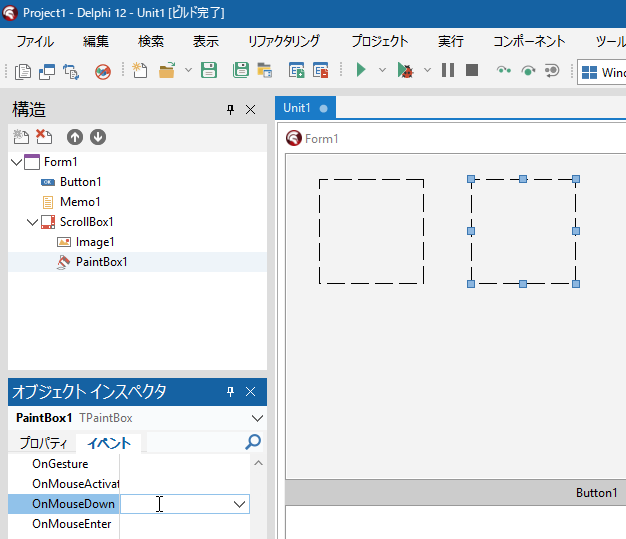626x539 pixels.
Task: Click the Object Inspector search magnifier
Action: click(x=253, y=442)
